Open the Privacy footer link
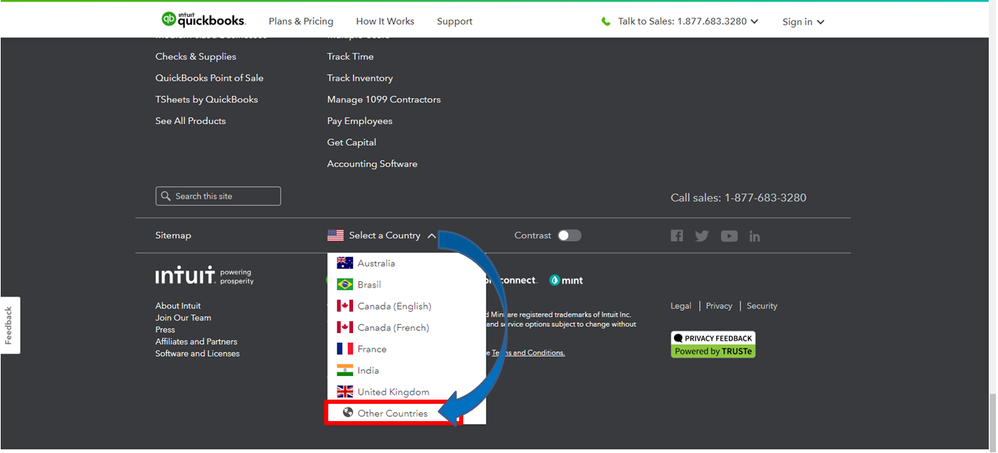 coord(719,306)
